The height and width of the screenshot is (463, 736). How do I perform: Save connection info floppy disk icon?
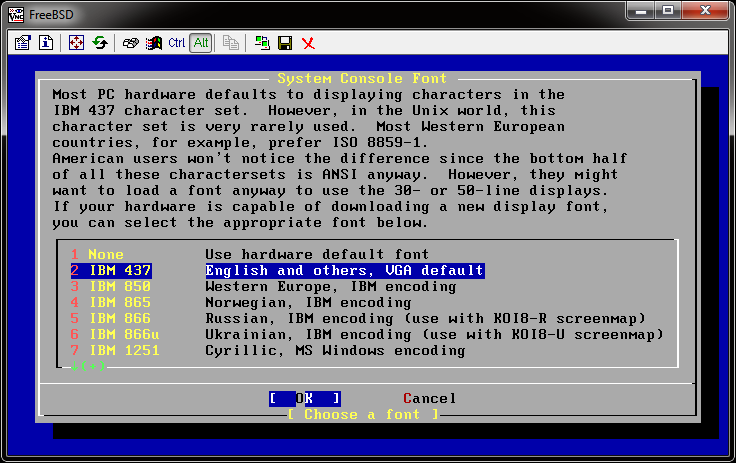[285, 43]
